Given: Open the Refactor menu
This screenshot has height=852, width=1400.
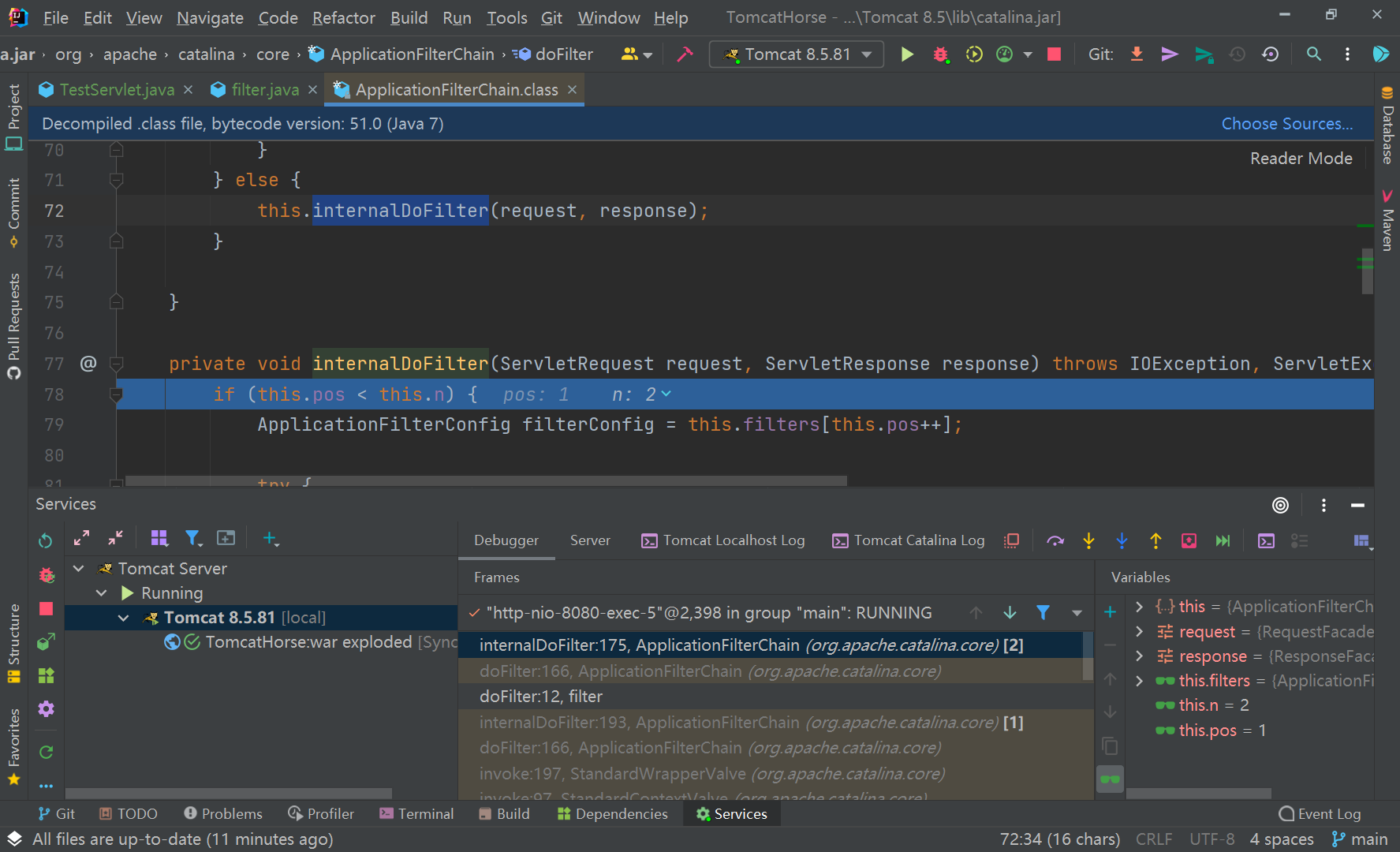Looking at the screenshot, I should click(x=343, y=17).
